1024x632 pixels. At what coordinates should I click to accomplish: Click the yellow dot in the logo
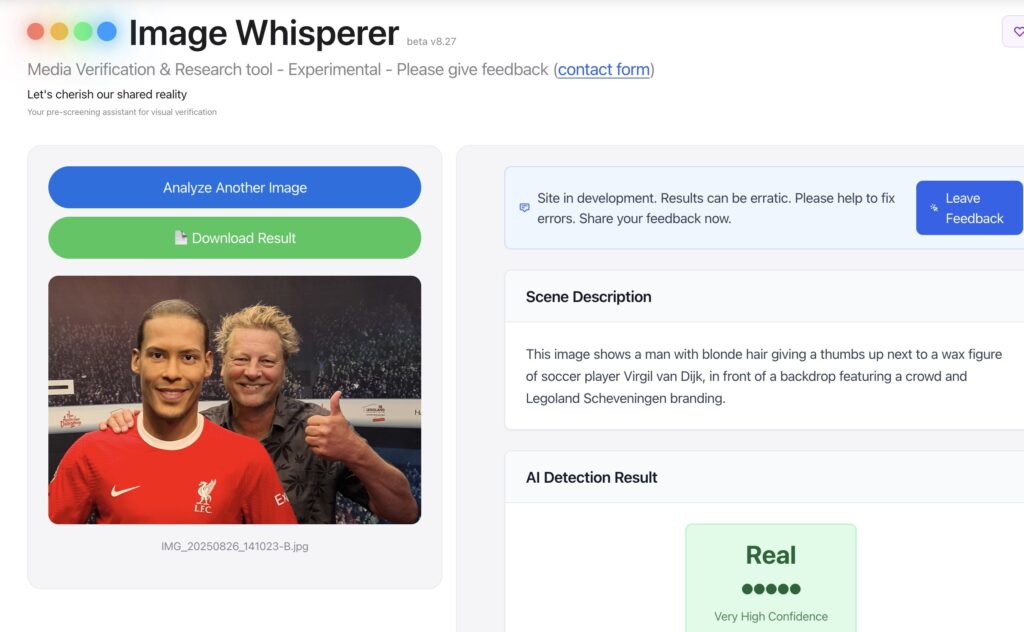click(x=59, y=31)
